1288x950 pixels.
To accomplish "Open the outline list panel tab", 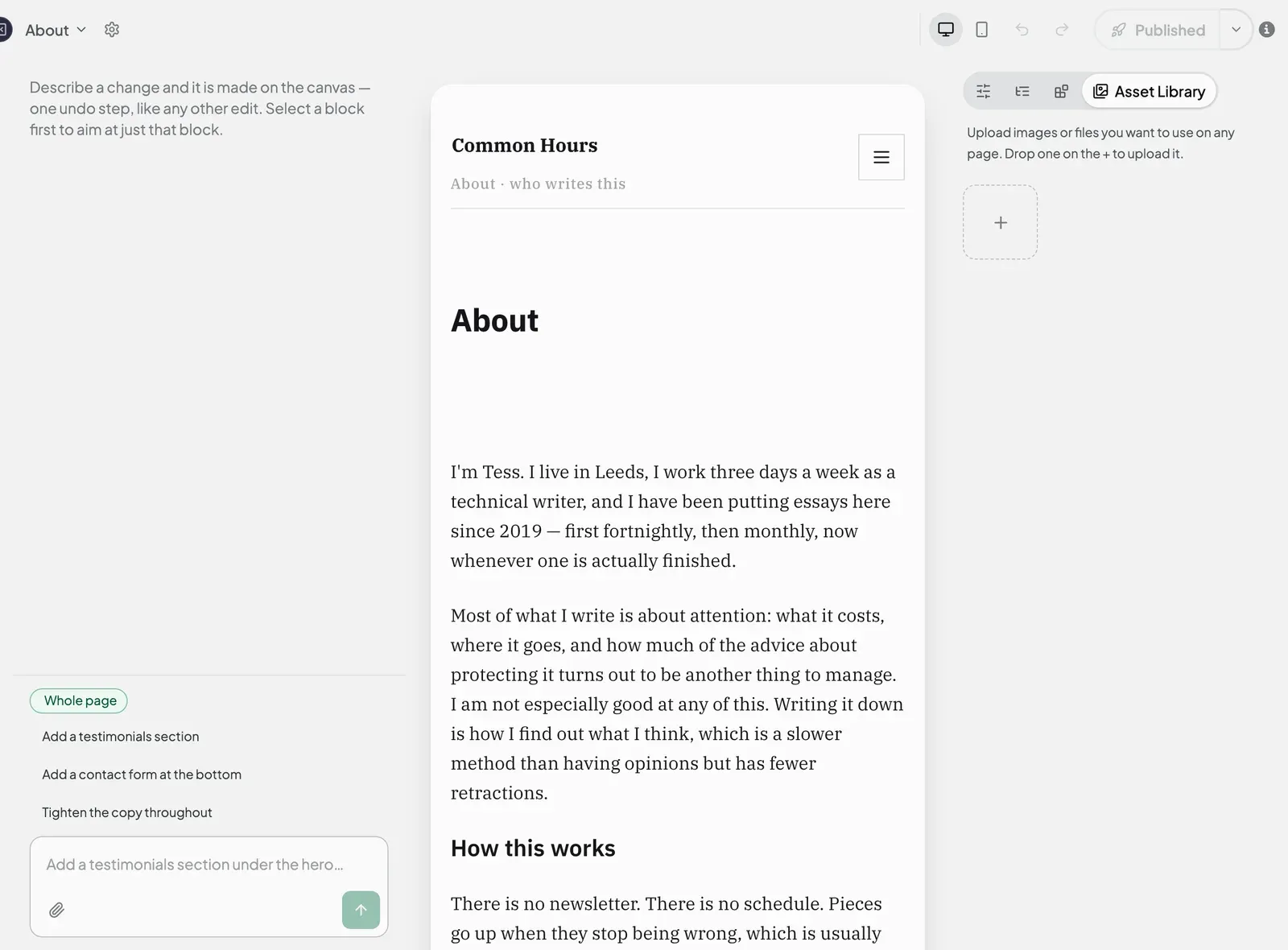I will (x=1022, y=91).
